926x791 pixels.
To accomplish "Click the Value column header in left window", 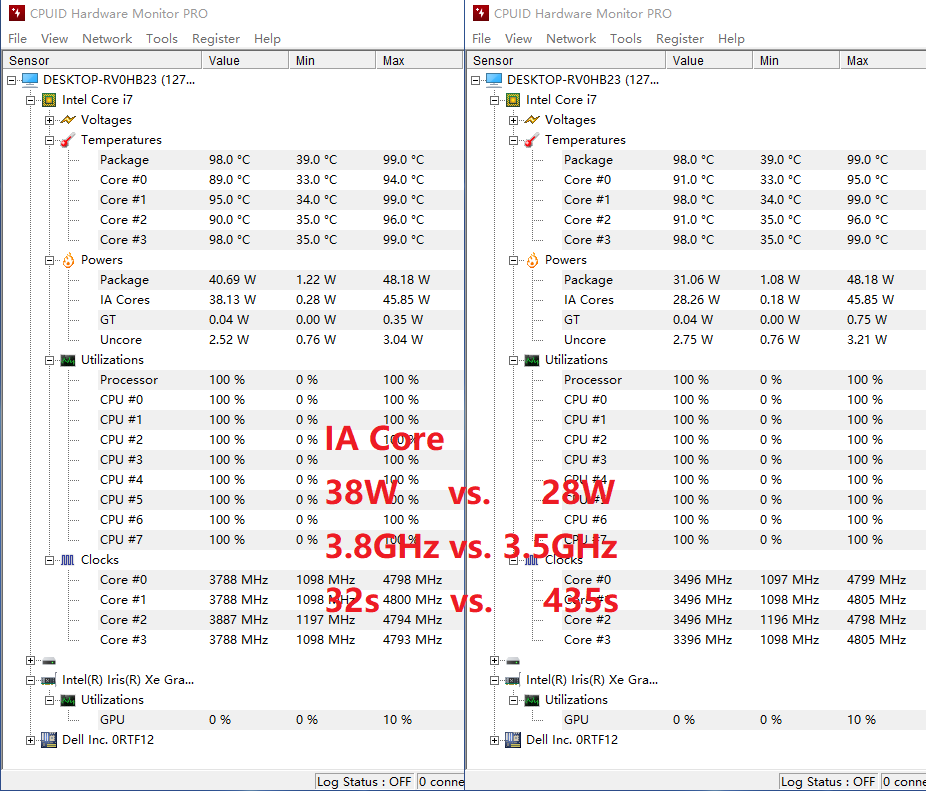I will 245,60.
